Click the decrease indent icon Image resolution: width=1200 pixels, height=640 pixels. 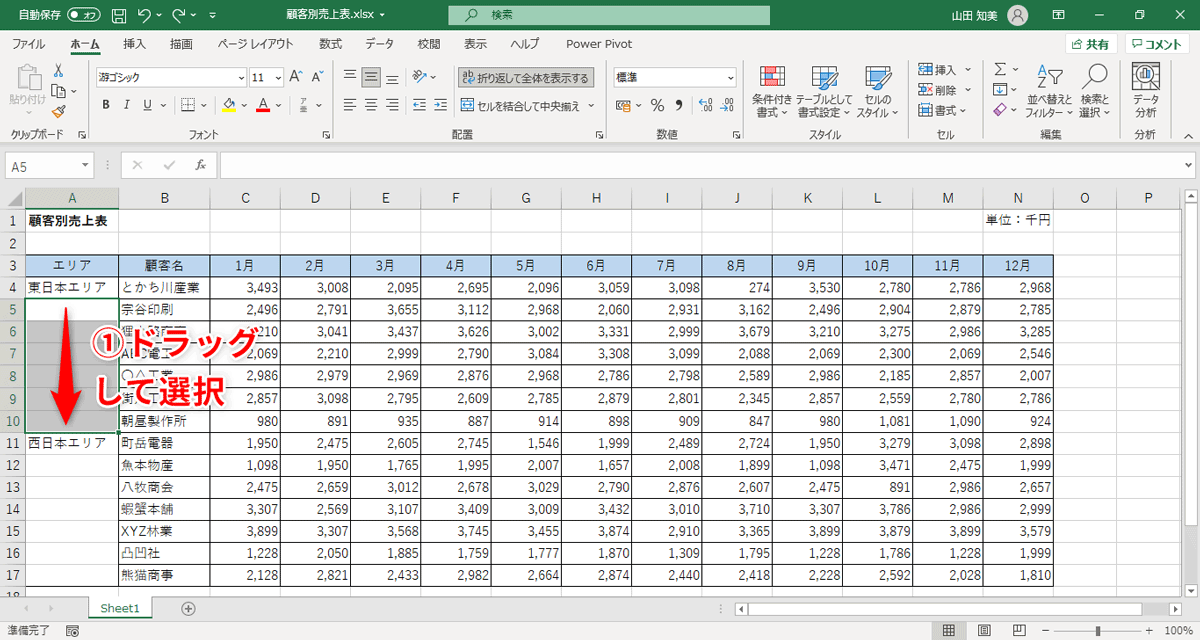(420, 105)
